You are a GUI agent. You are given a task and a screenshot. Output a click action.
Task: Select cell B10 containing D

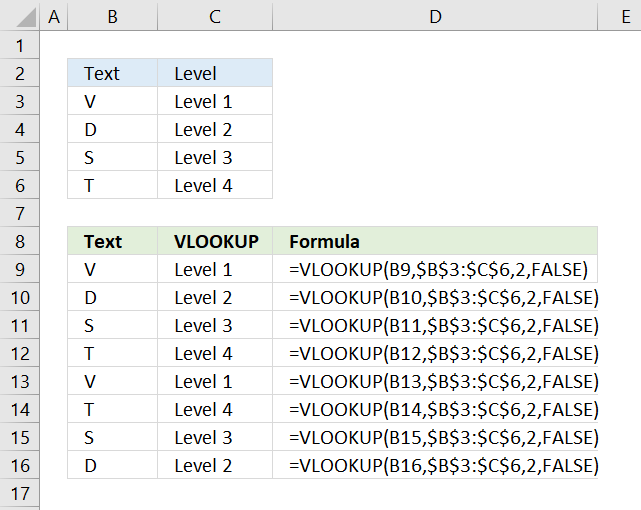click(x=112, y=297)
